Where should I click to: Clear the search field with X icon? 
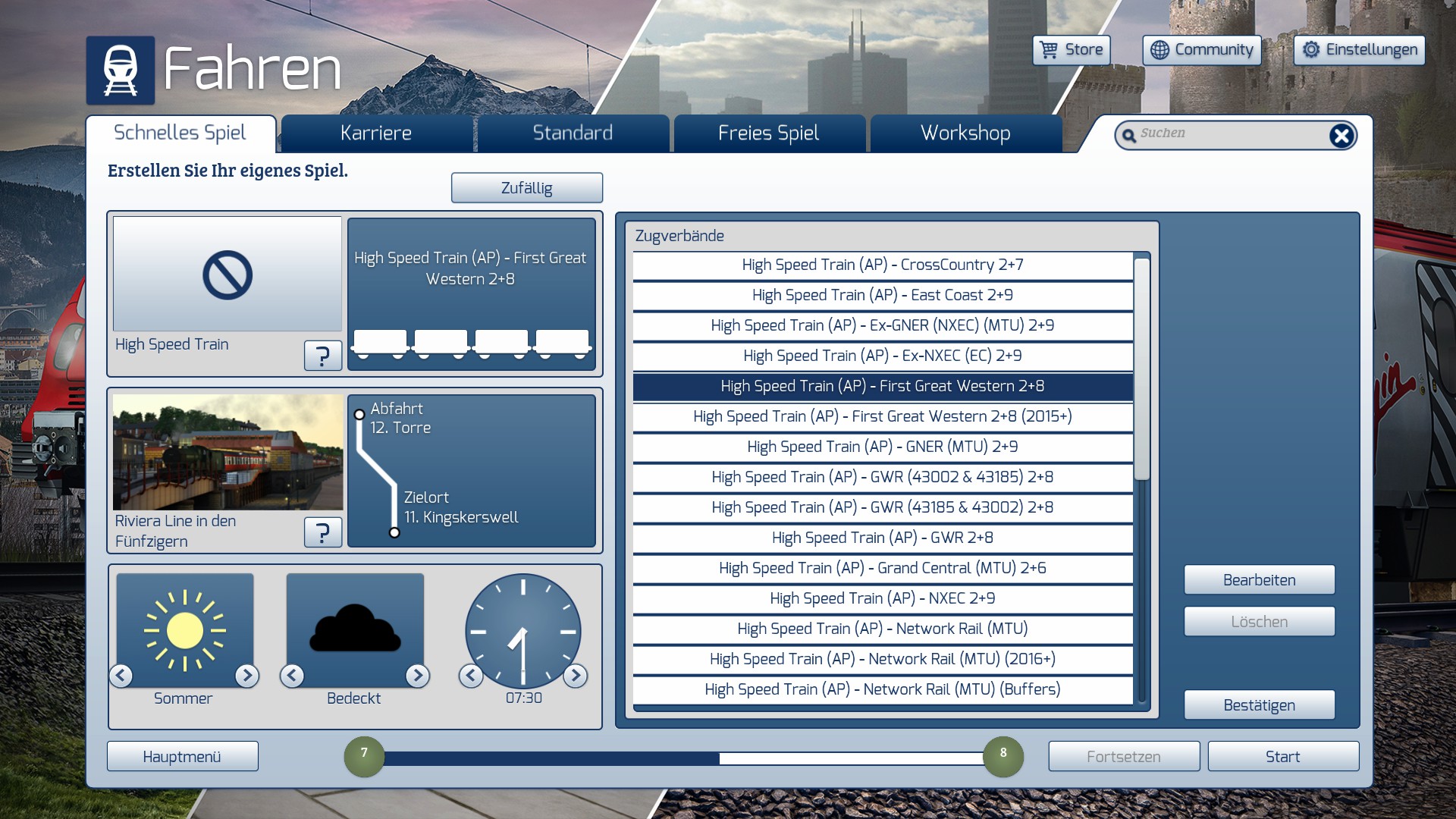pyautogui.click(x=1341, y=136)
